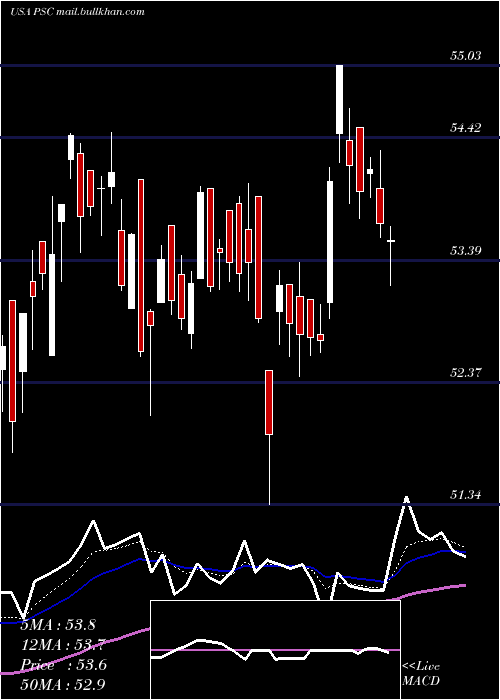Click the 51.34 price level label
This screenshot has height=700, width=500.
tap(466, 495)
